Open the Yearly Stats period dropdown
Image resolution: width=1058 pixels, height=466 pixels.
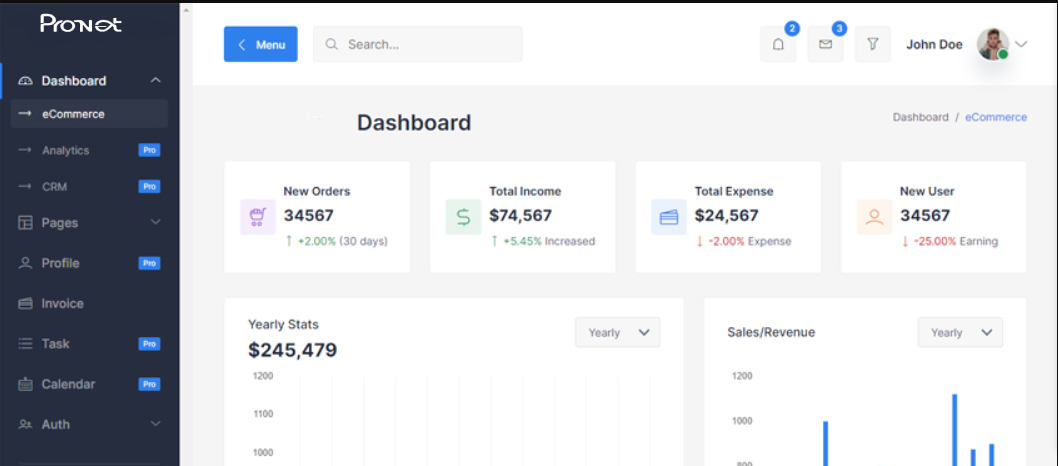point(617,333)
